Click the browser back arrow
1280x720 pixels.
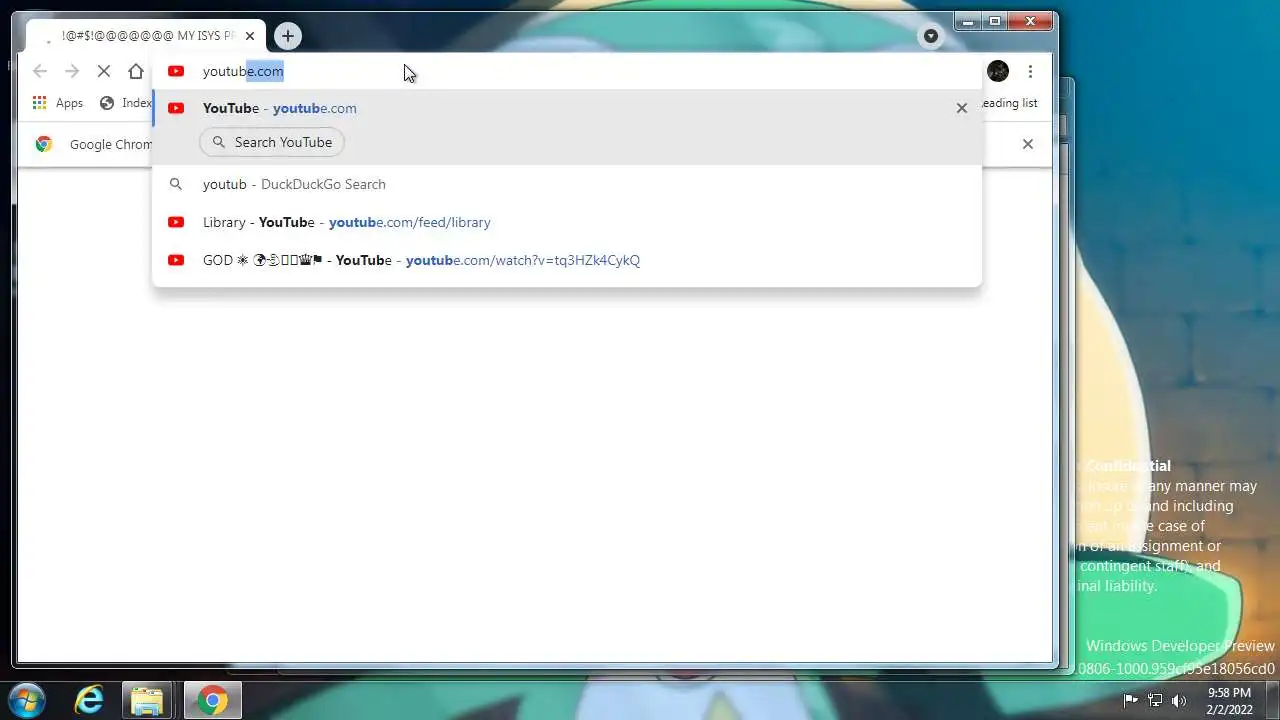[x=40, y=71]
